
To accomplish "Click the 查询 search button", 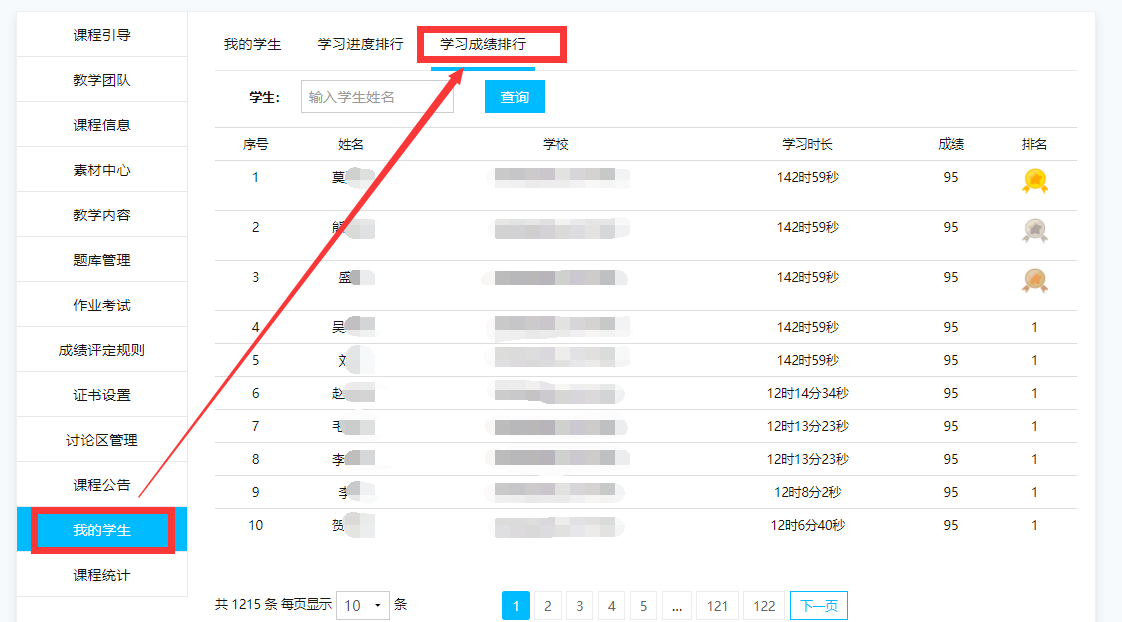I will click(514, 97).
